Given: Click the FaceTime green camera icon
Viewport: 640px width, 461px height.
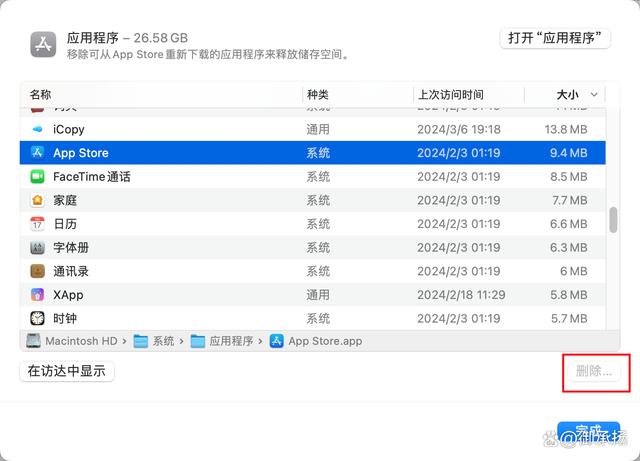Looking at the screenshot, I should point(37,176).
